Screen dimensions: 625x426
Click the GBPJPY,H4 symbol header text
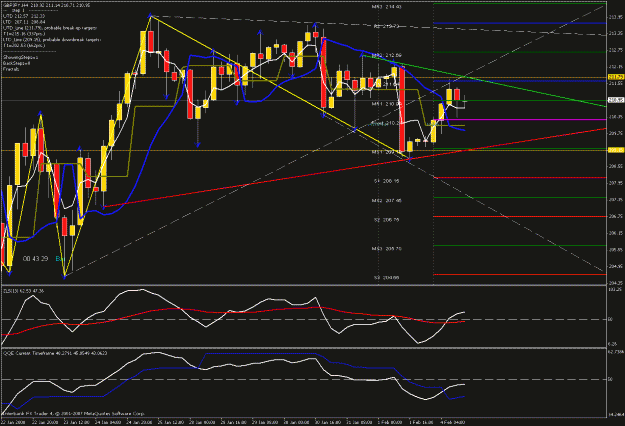coord(46,5)
